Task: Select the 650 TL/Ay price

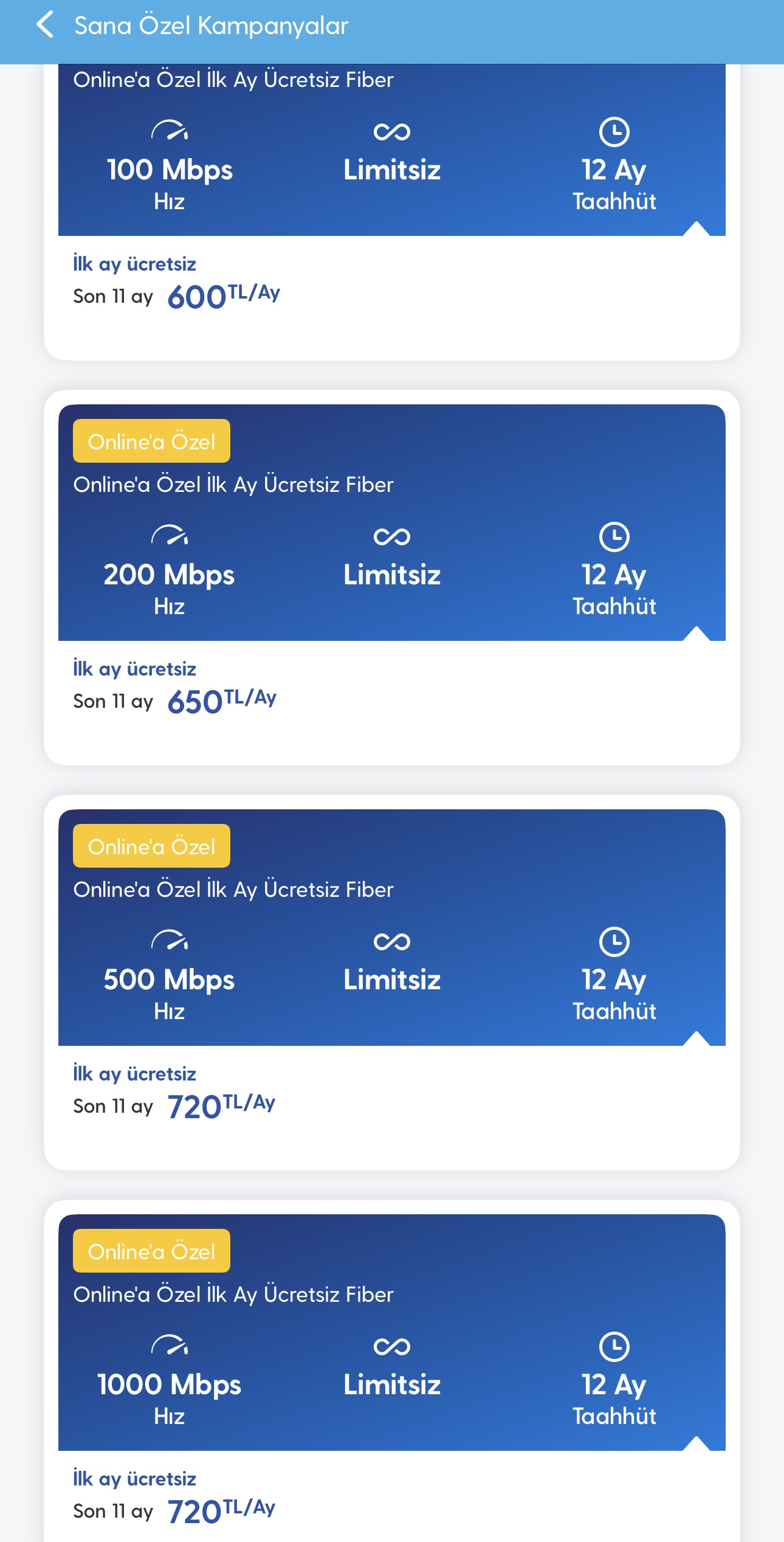Action: click(x=221, y=701)
